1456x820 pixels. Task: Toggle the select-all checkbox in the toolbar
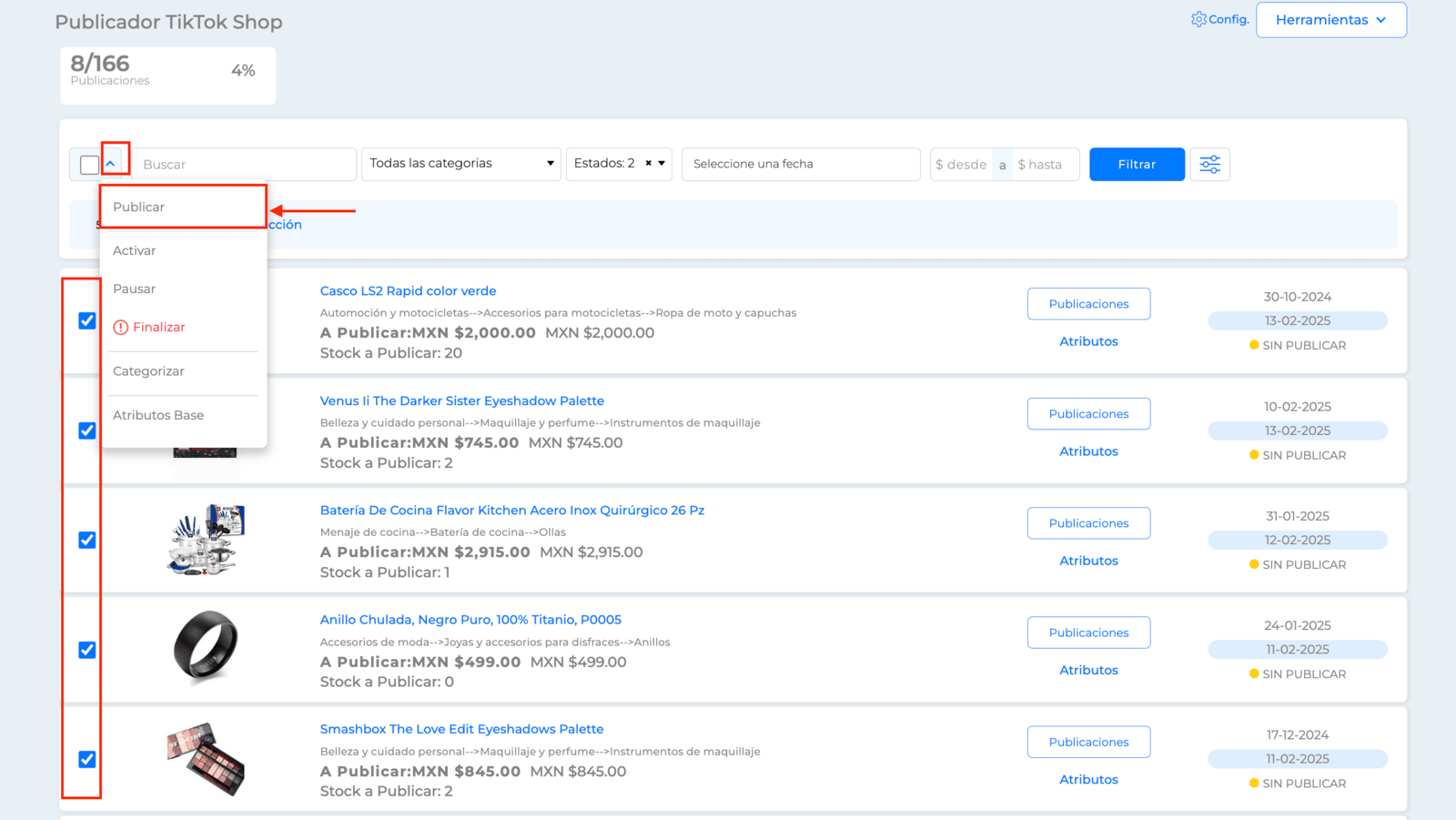click(89, 165)
